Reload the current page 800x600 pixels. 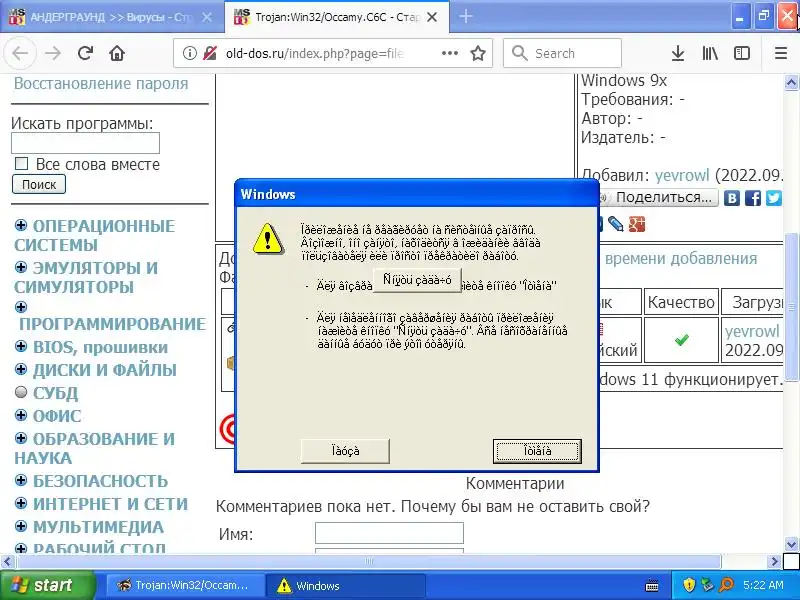[85, 53]
